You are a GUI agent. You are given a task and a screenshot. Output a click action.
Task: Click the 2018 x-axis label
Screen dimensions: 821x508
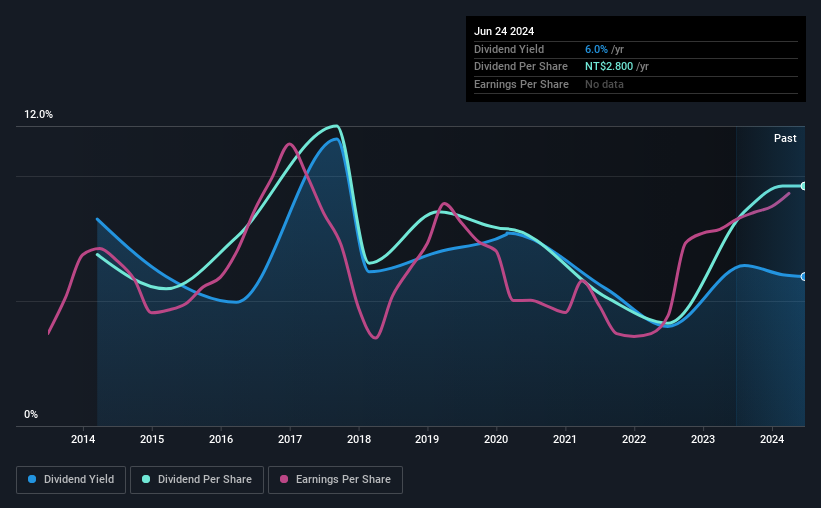click(x=359, y=439)
